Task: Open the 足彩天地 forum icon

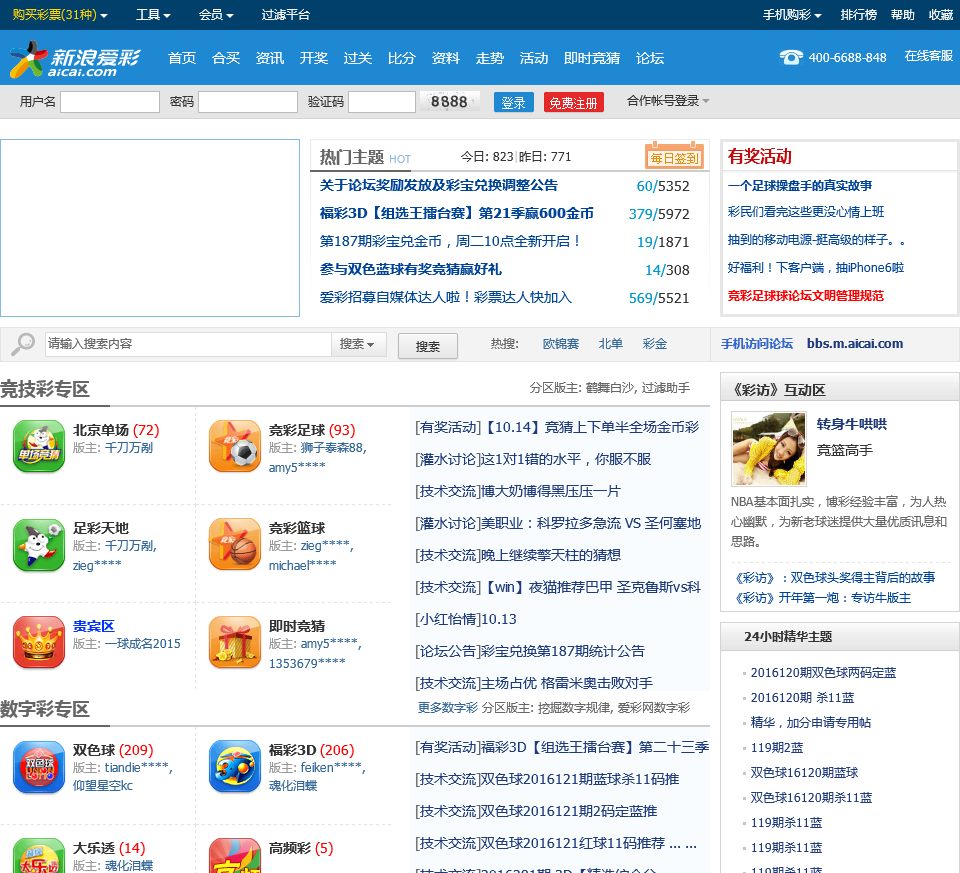Action: pos(39,544)
